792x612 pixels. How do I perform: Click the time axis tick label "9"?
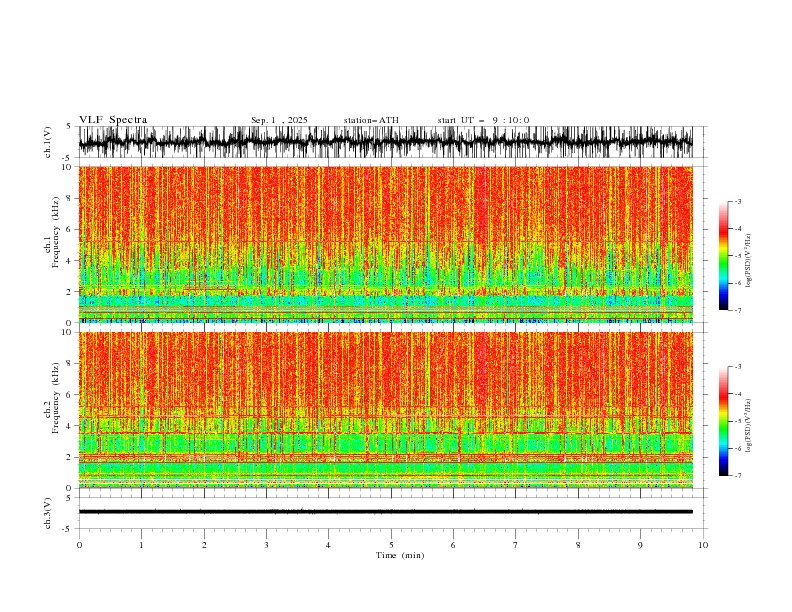click(x=640, y=545)
